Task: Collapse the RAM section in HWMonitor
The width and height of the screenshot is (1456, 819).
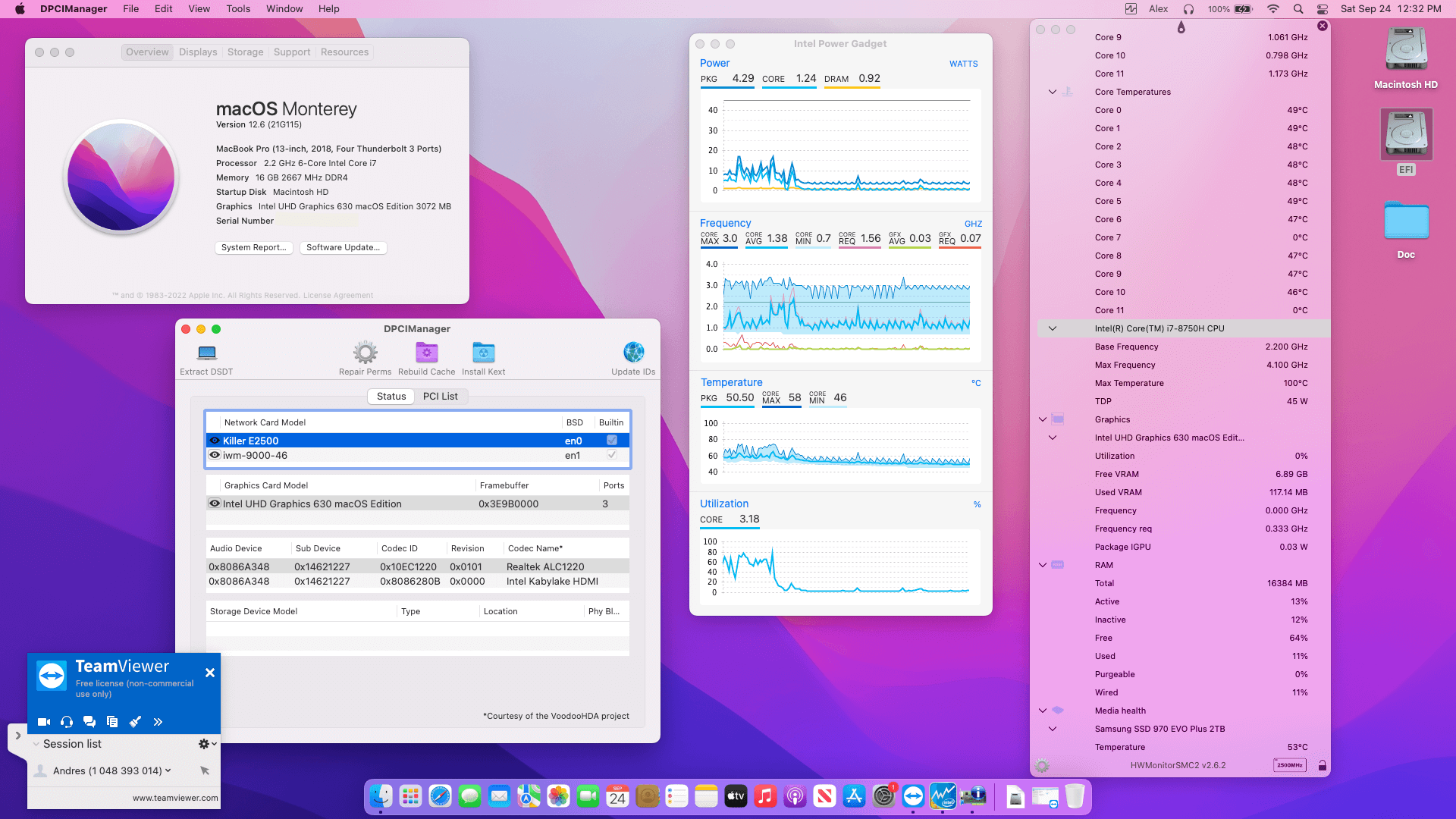Action: click(x=1043, y=565)
